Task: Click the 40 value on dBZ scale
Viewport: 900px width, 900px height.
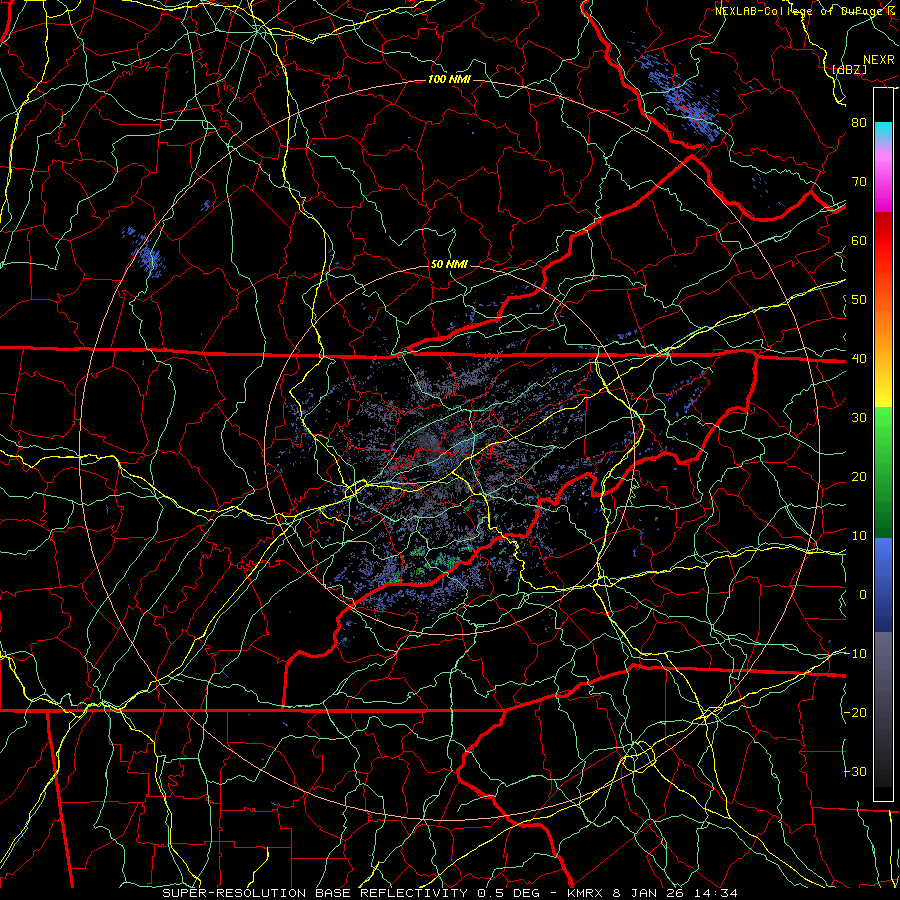Action: 859,359
